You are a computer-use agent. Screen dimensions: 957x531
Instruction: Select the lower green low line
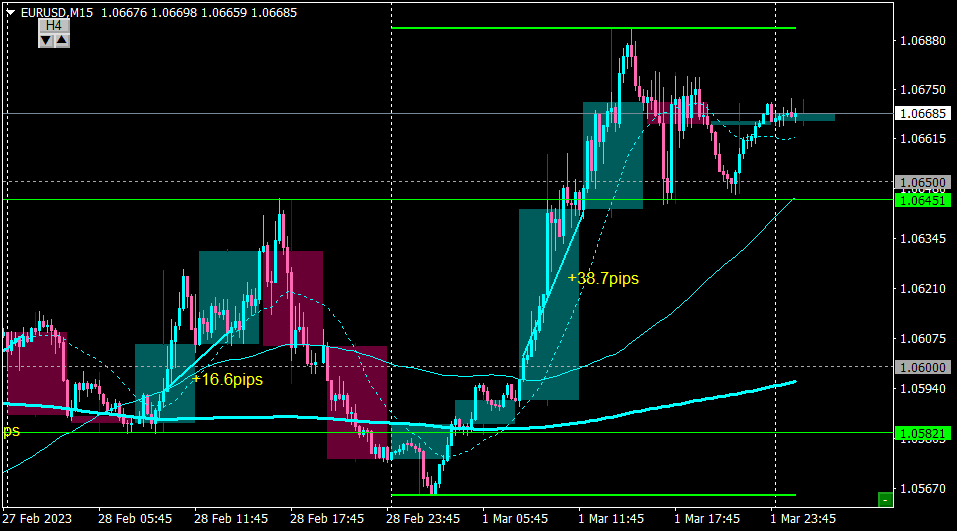point(593,495)
